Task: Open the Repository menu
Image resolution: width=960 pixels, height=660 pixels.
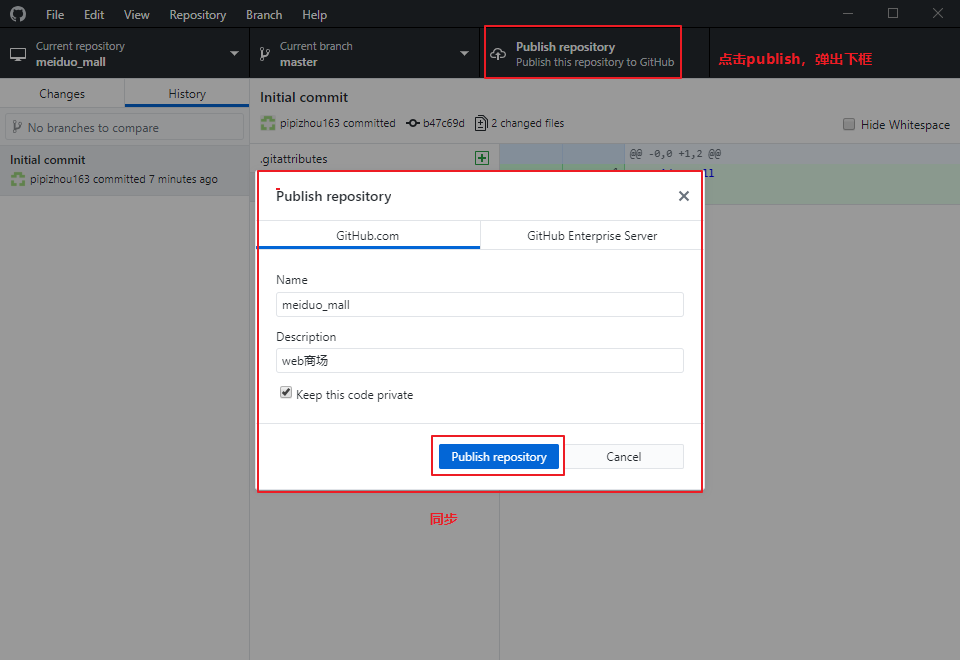Action: 198,15
